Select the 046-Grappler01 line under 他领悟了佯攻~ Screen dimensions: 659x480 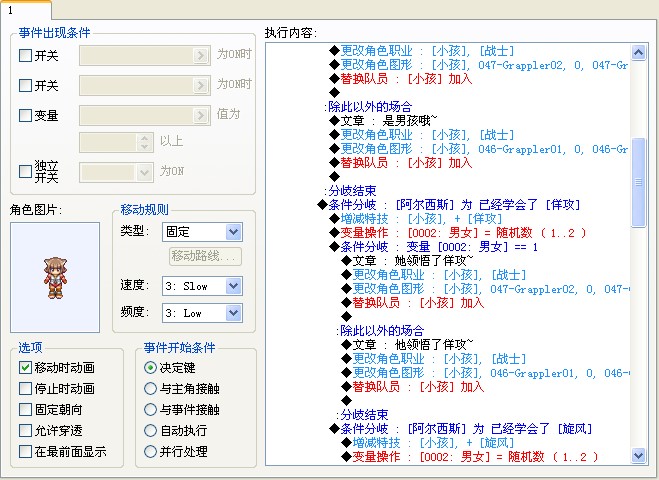pyautogui.click(x=485, y=373)
